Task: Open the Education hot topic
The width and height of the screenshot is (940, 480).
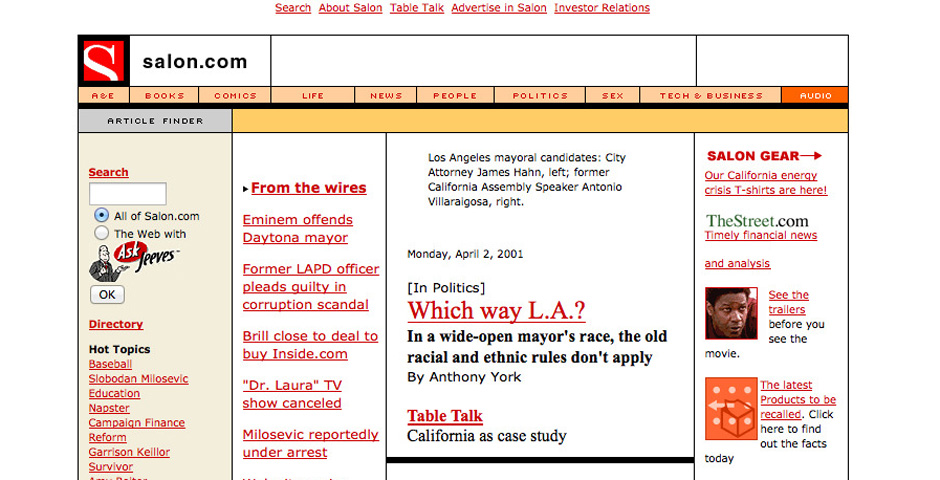Action: coord(115,393)
